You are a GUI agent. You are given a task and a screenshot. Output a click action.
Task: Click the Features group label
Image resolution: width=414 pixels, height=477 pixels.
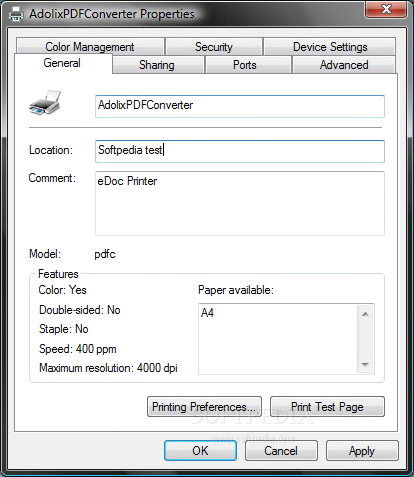[x=58, y=274]
